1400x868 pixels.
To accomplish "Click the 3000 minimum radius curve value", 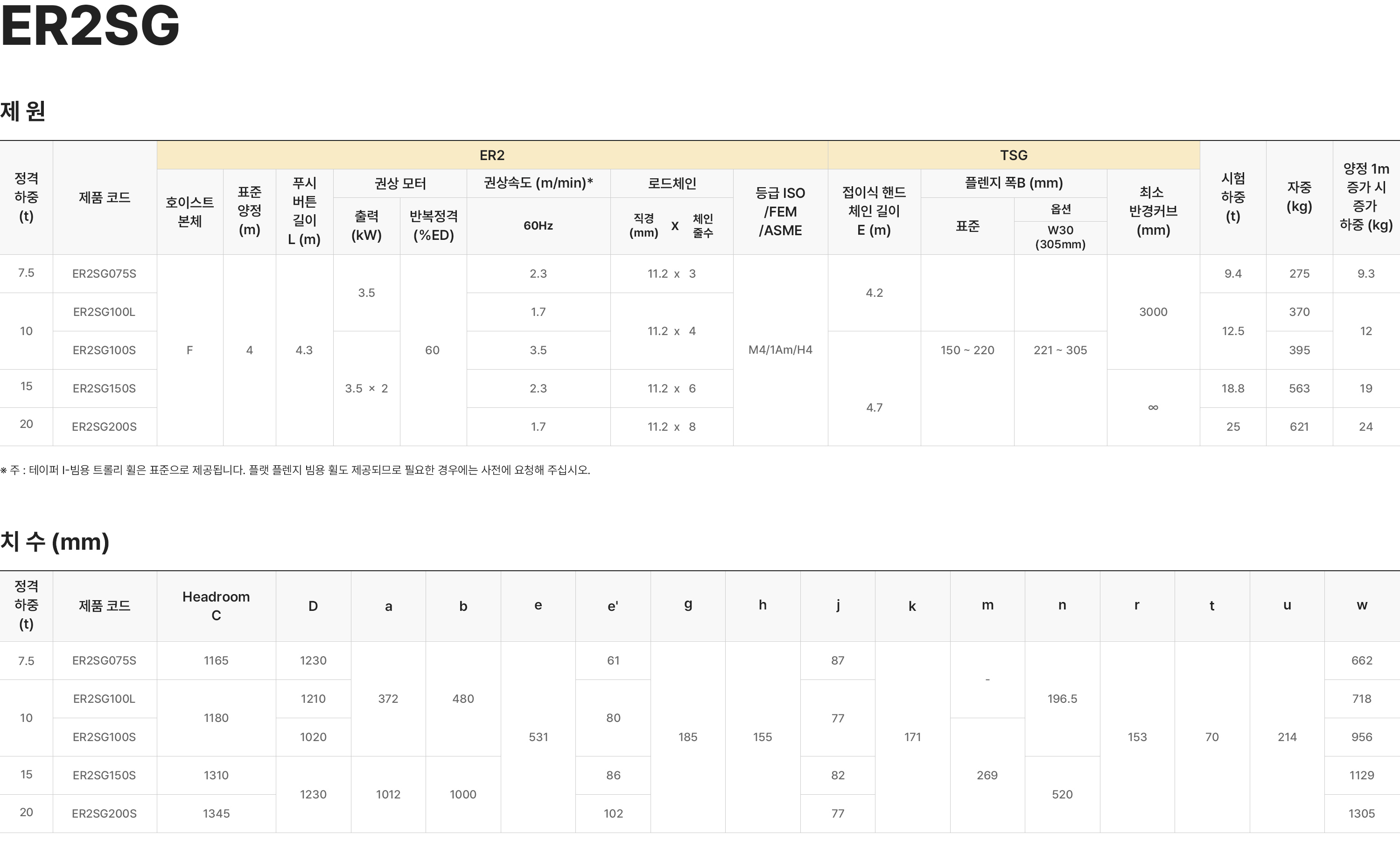I will [1153, 312].
